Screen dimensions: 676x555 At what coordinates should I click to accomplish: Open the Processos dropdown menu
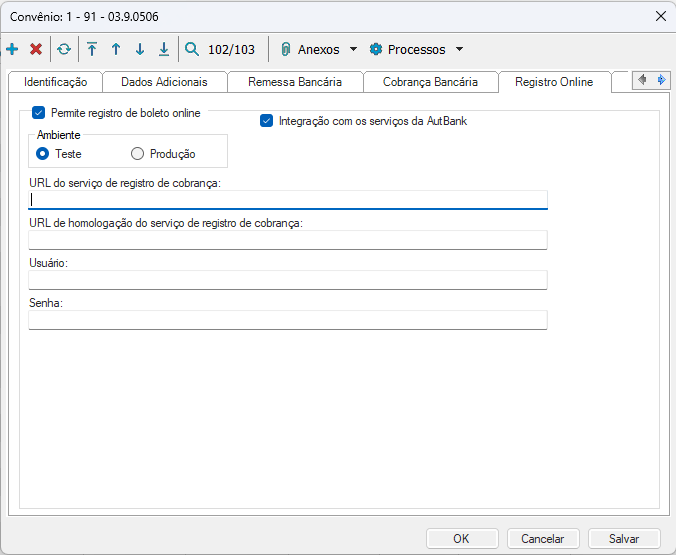pyautogui.click(x=415, y=49)
